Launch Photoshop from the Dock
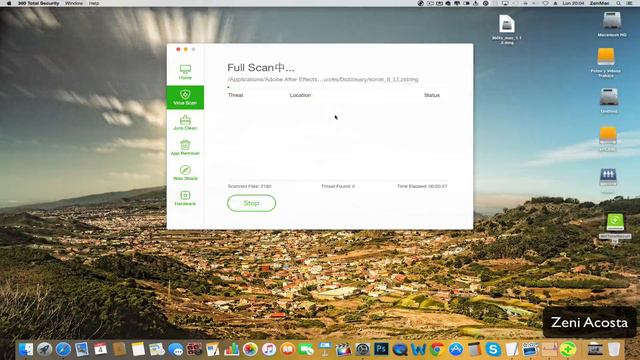 381,349
